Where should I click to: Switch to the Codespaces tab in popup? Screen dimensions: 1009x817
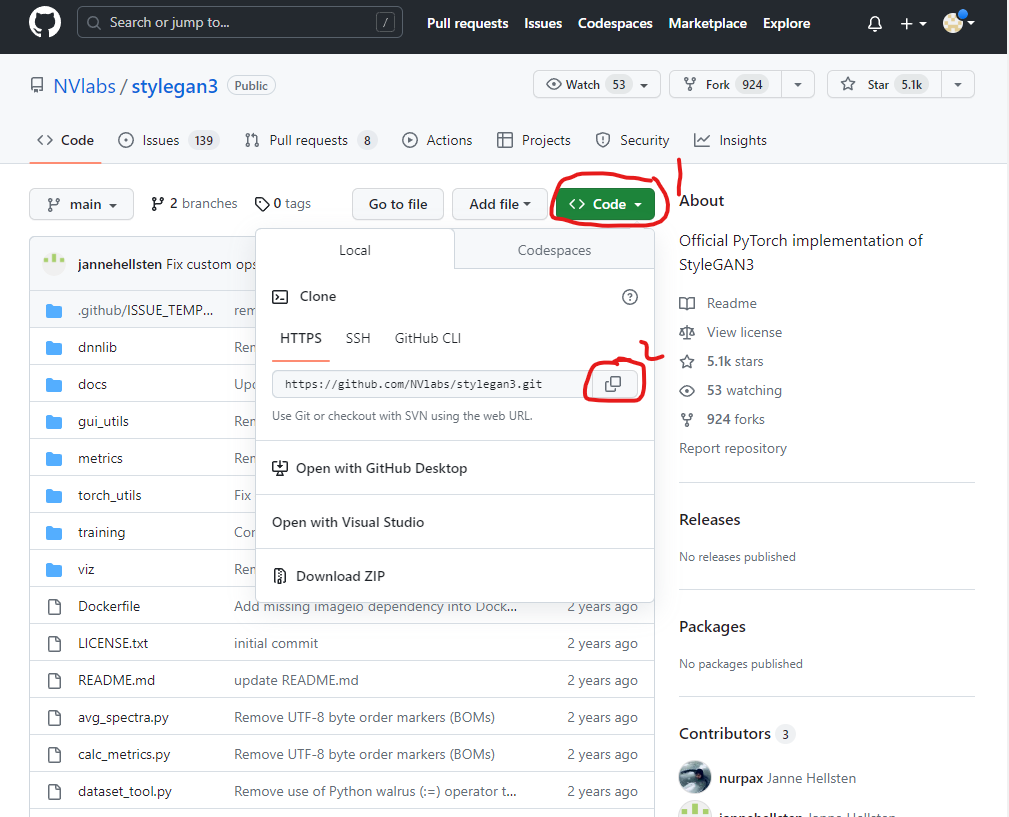click(554, 250)
